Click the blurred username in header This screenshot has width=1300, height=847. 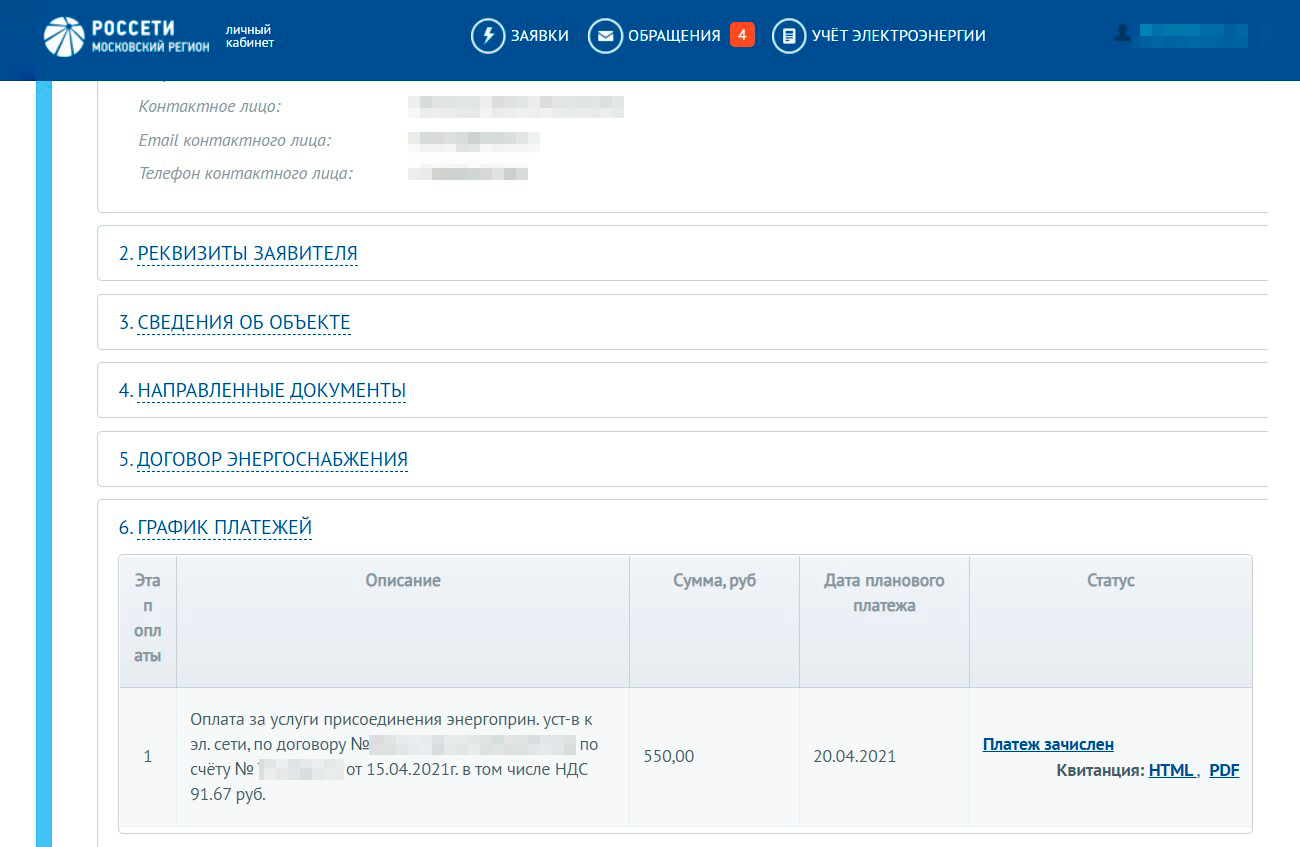[x=1192, y=35]
